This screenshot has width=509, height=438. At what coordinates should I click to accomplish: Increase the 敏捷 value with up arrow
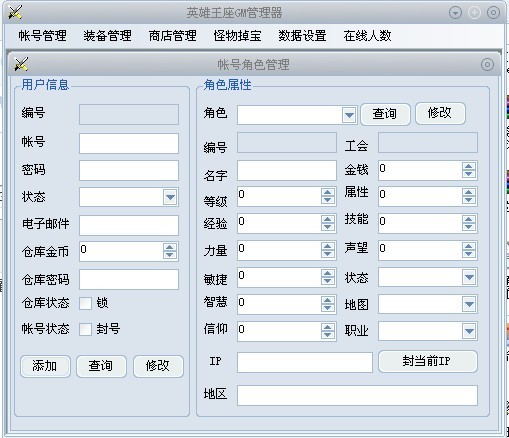pos(328,273)
